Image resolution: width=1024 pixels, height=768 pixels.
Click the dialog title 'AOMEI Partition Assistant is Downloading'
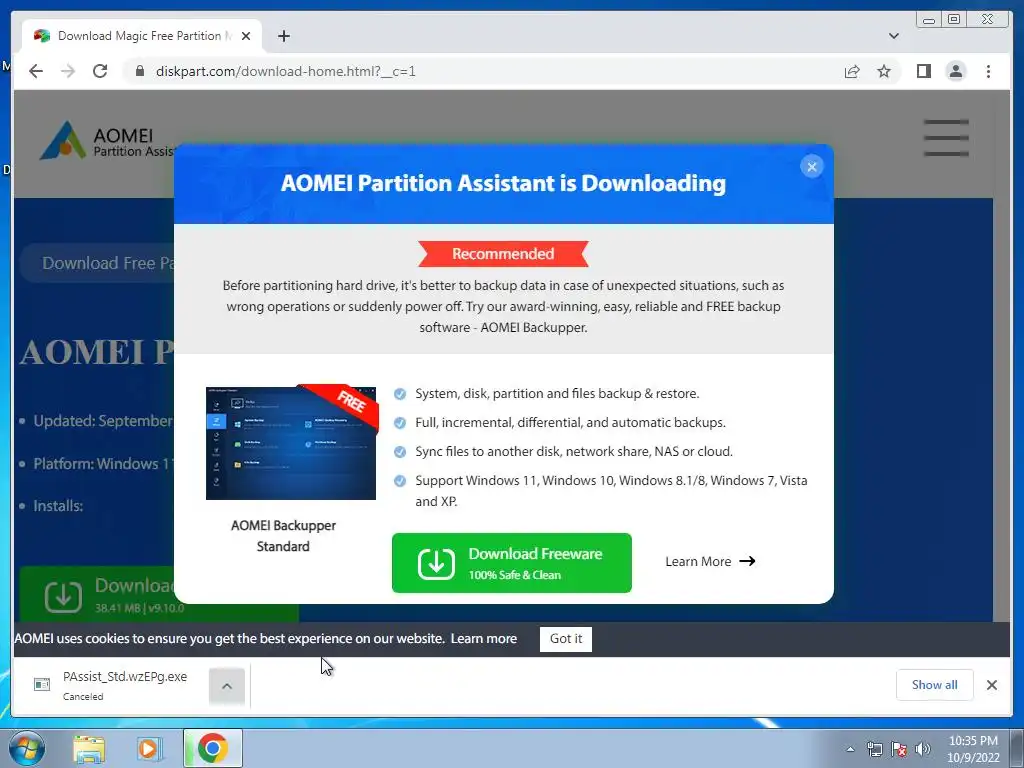pos(503,184)
